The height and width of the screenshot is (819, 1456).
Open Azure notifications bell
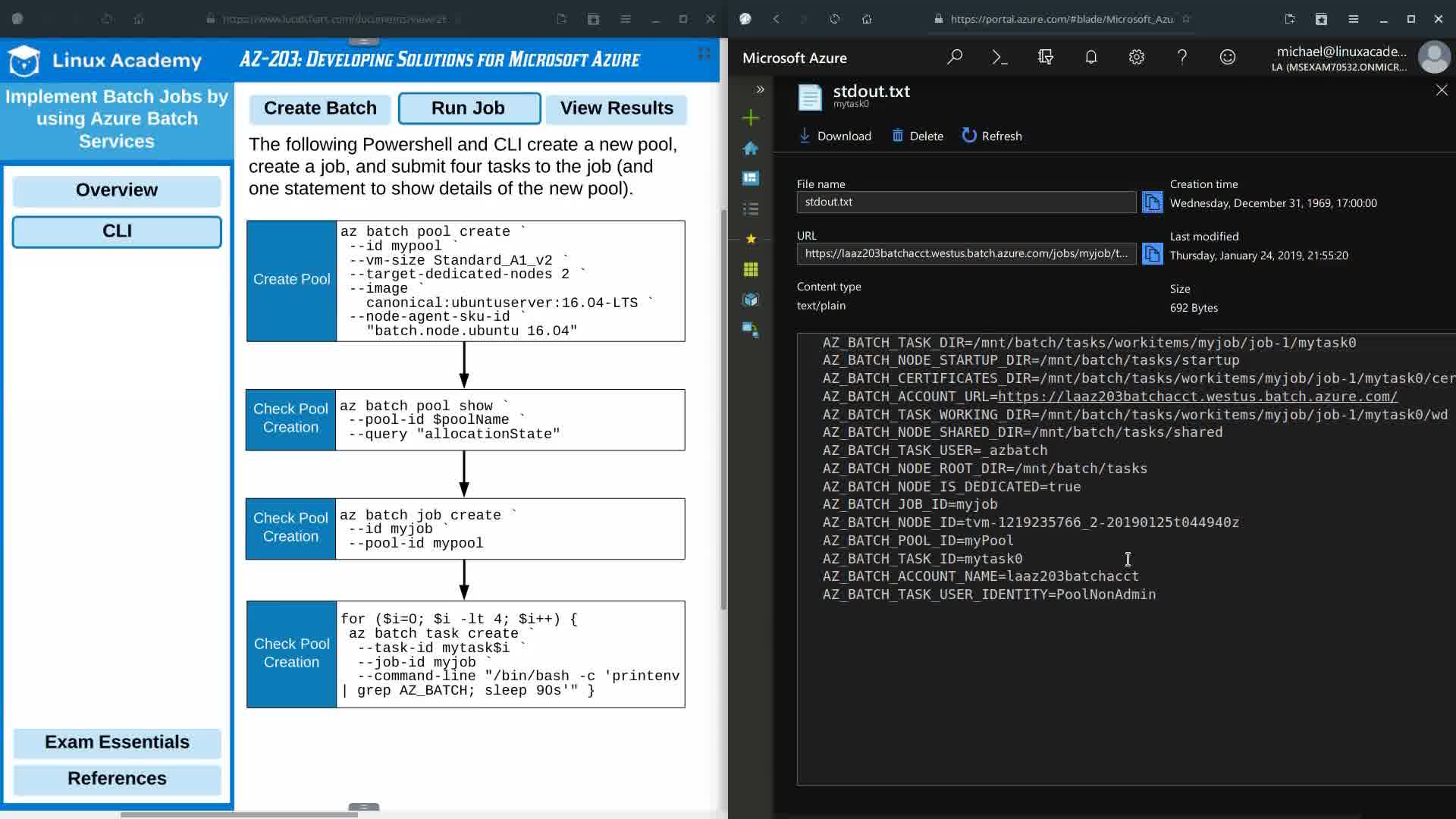(x=1090, y=58)
